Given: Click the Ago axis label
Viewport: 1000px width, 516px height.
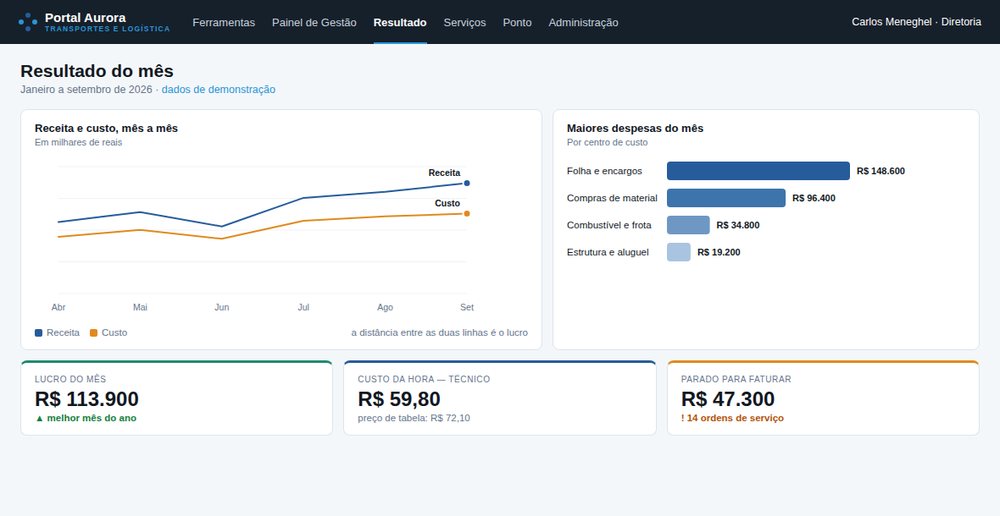Looking at the screenshot, I should [385, 307].
